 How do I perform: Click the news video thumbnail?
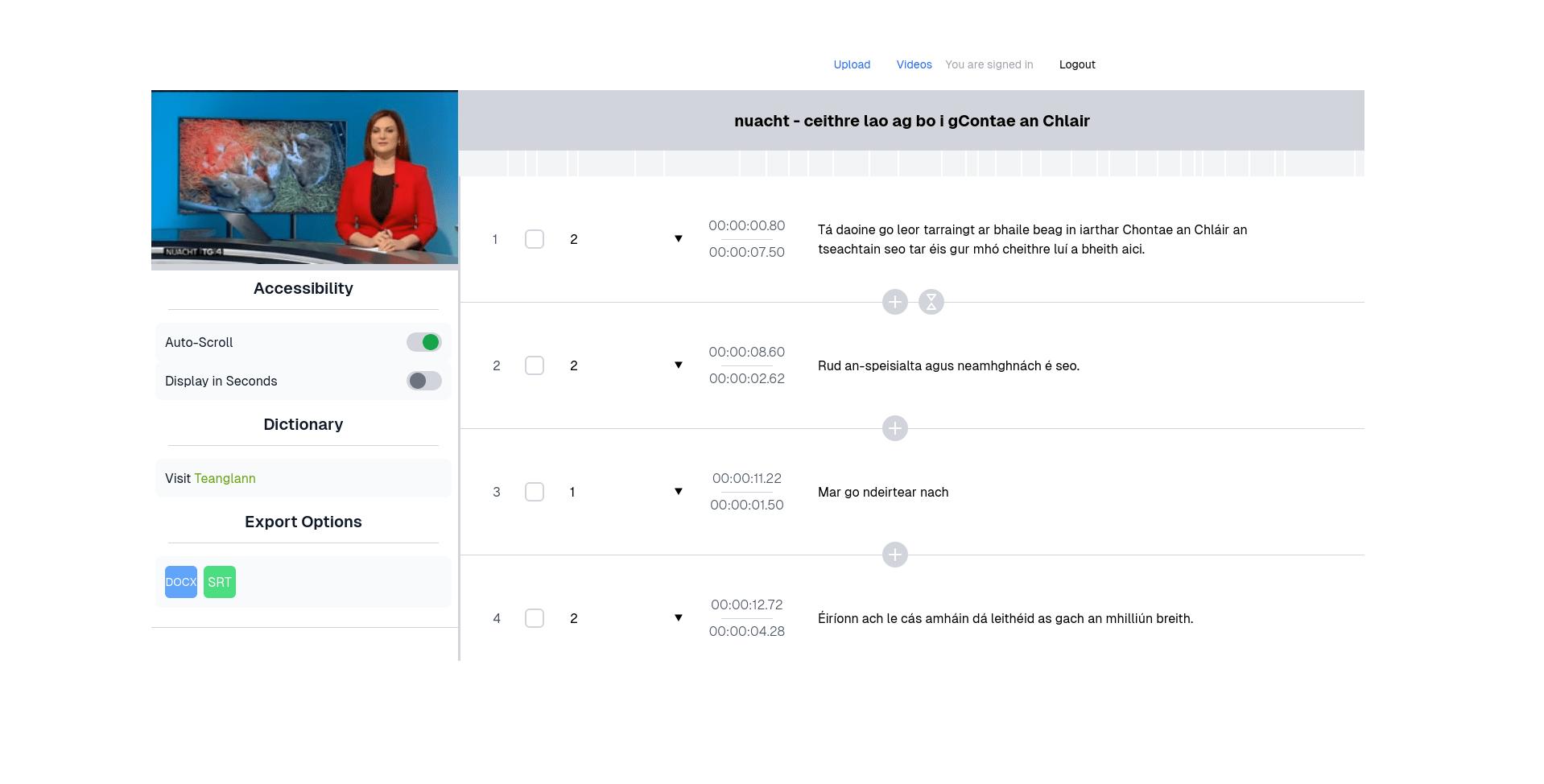(304, 178)
